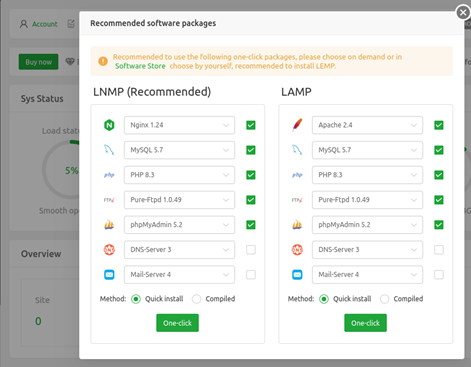Click the Site count 0 in Overview
The height and width of the screenshot is (367, 471).
(x=38, y=321)
